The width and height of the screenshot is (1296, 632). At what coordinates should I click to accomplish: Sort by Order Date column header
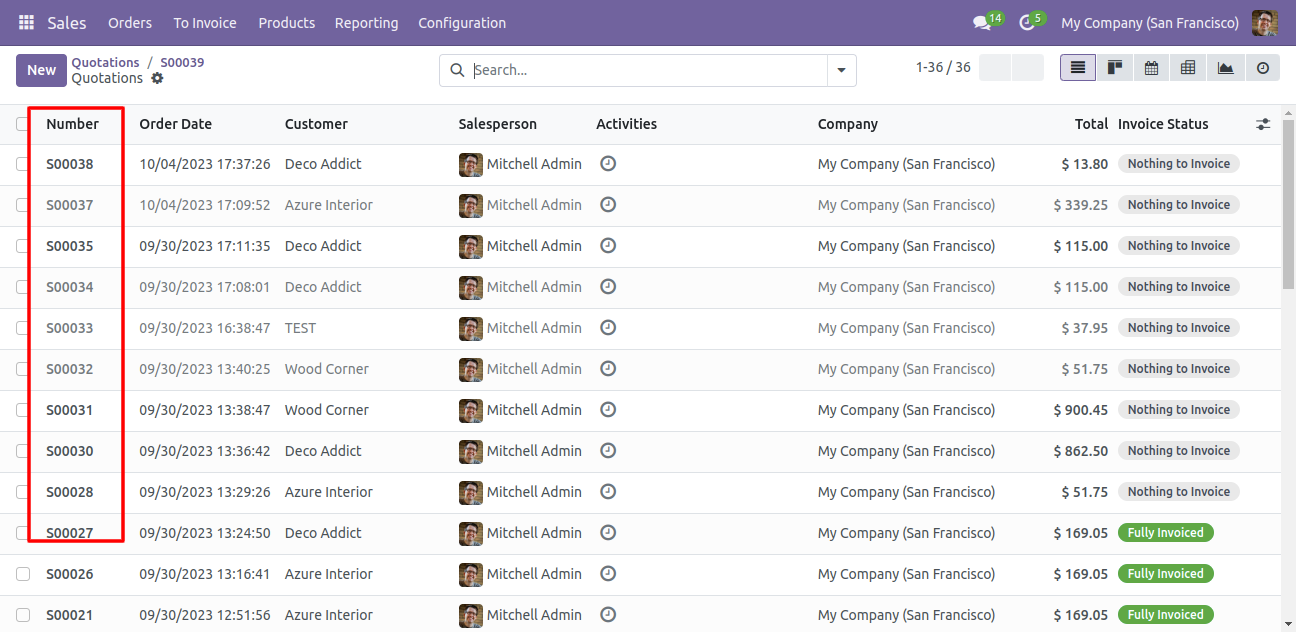click(175, 124)
